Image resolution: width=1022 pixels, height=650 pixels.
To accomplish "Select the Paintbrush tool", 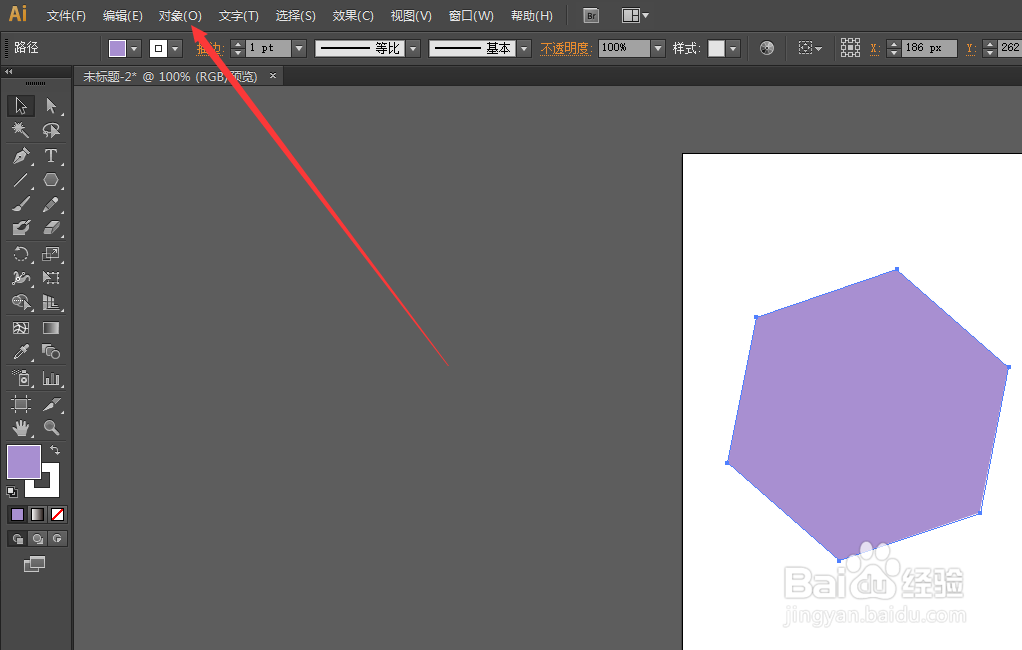I will click(21, 204).
